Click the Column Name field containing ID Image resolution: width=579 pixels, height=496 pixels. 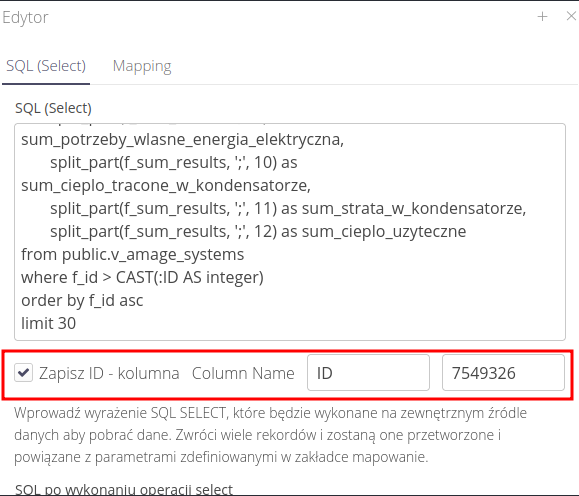click(x=368, y=373)
